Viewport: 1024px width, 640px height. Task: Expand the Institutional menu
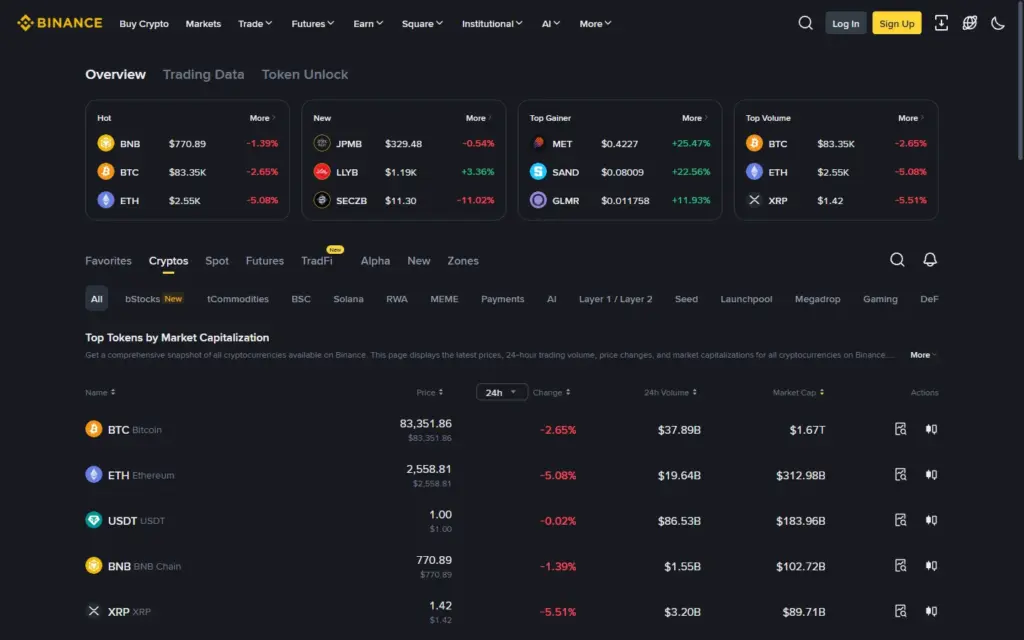click(492, 24)
